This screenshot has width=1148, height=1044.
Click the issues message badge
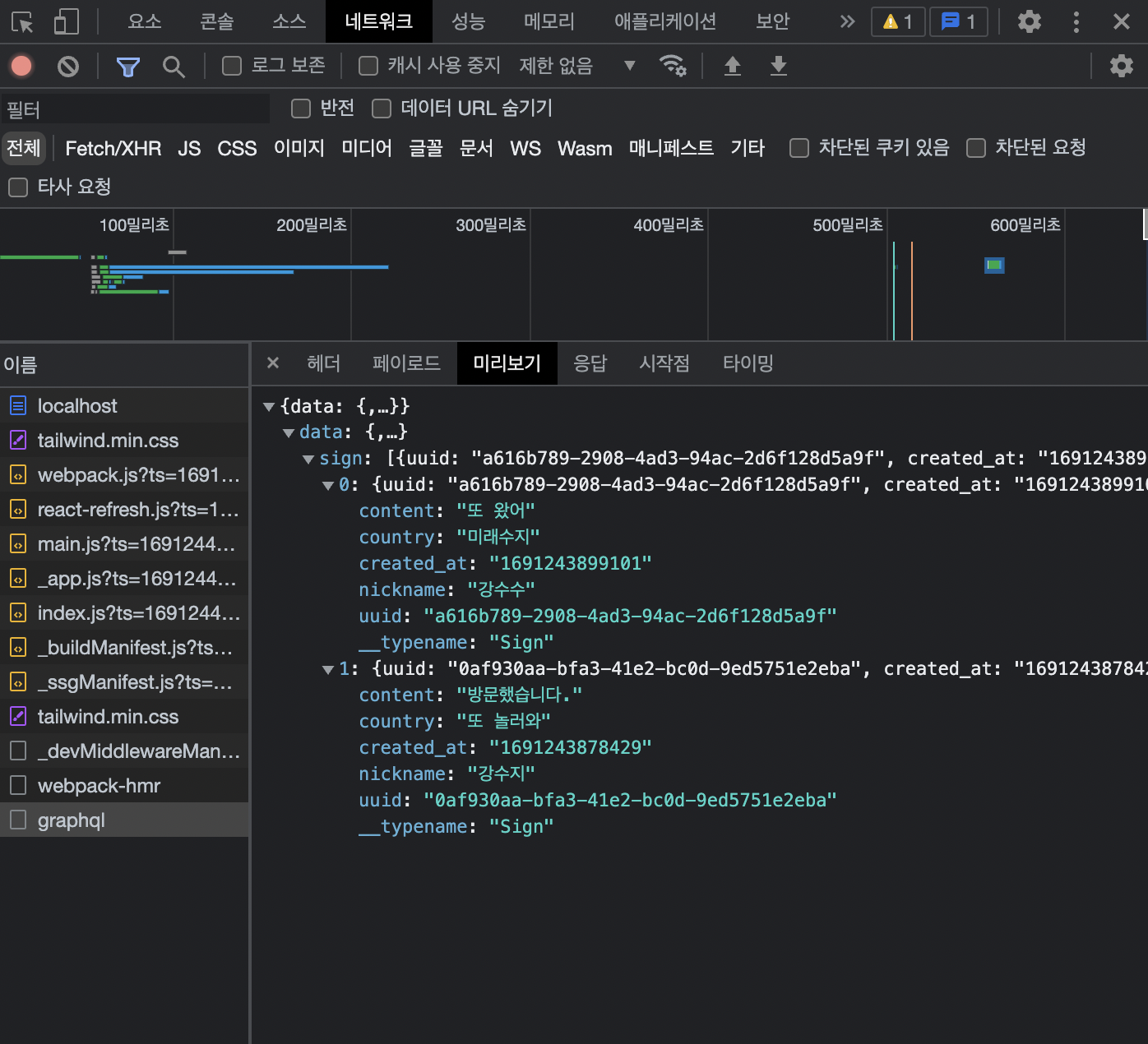coord(958,21)
